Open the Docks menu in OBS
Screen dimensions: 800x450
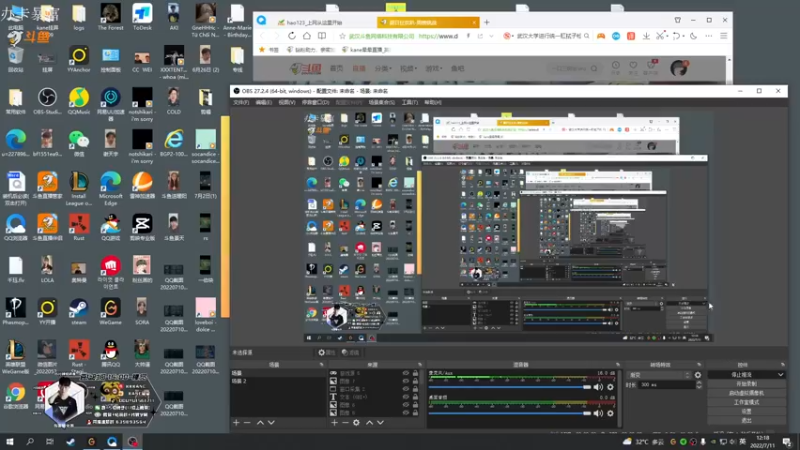coord(315,103)
